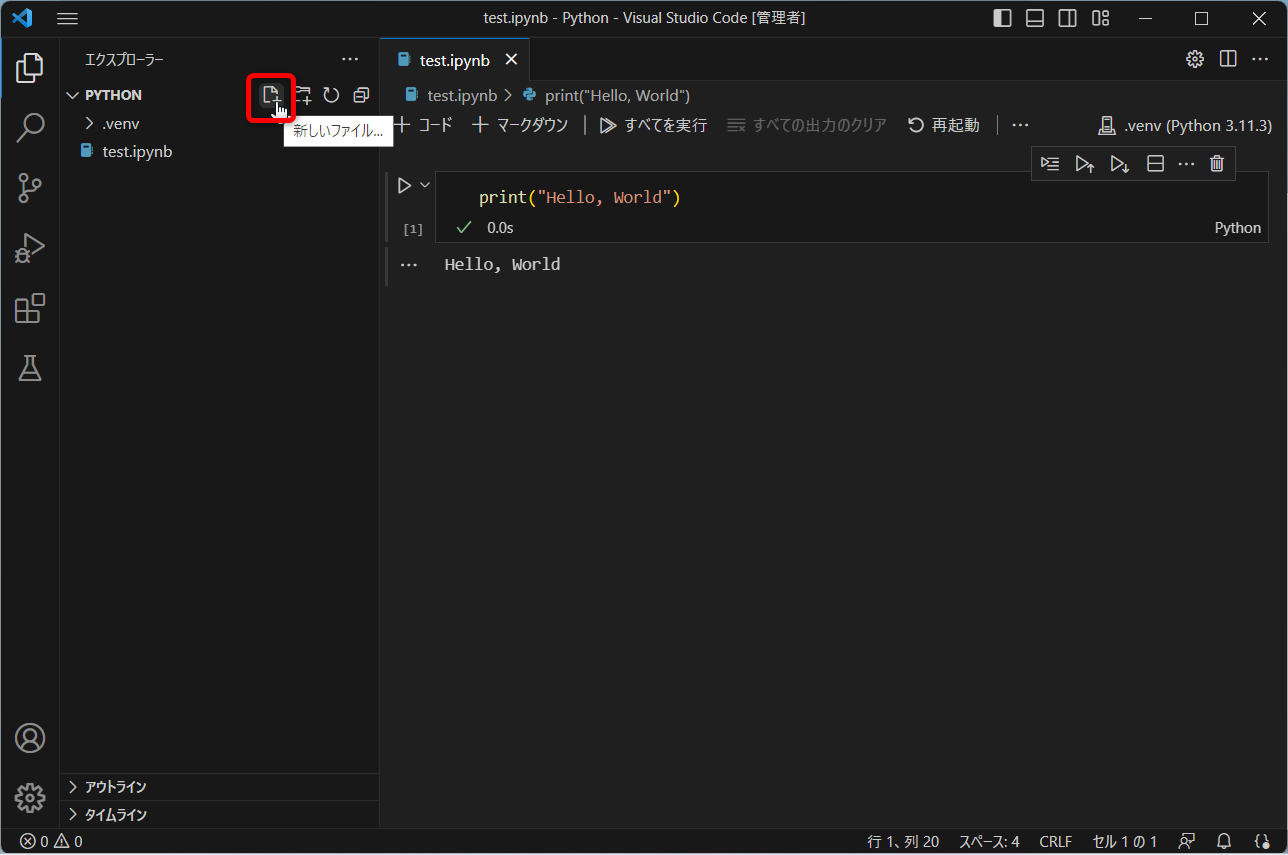
Task: Restart the notebook kernel
Action: pyautogui.click(x=941, y=125)
